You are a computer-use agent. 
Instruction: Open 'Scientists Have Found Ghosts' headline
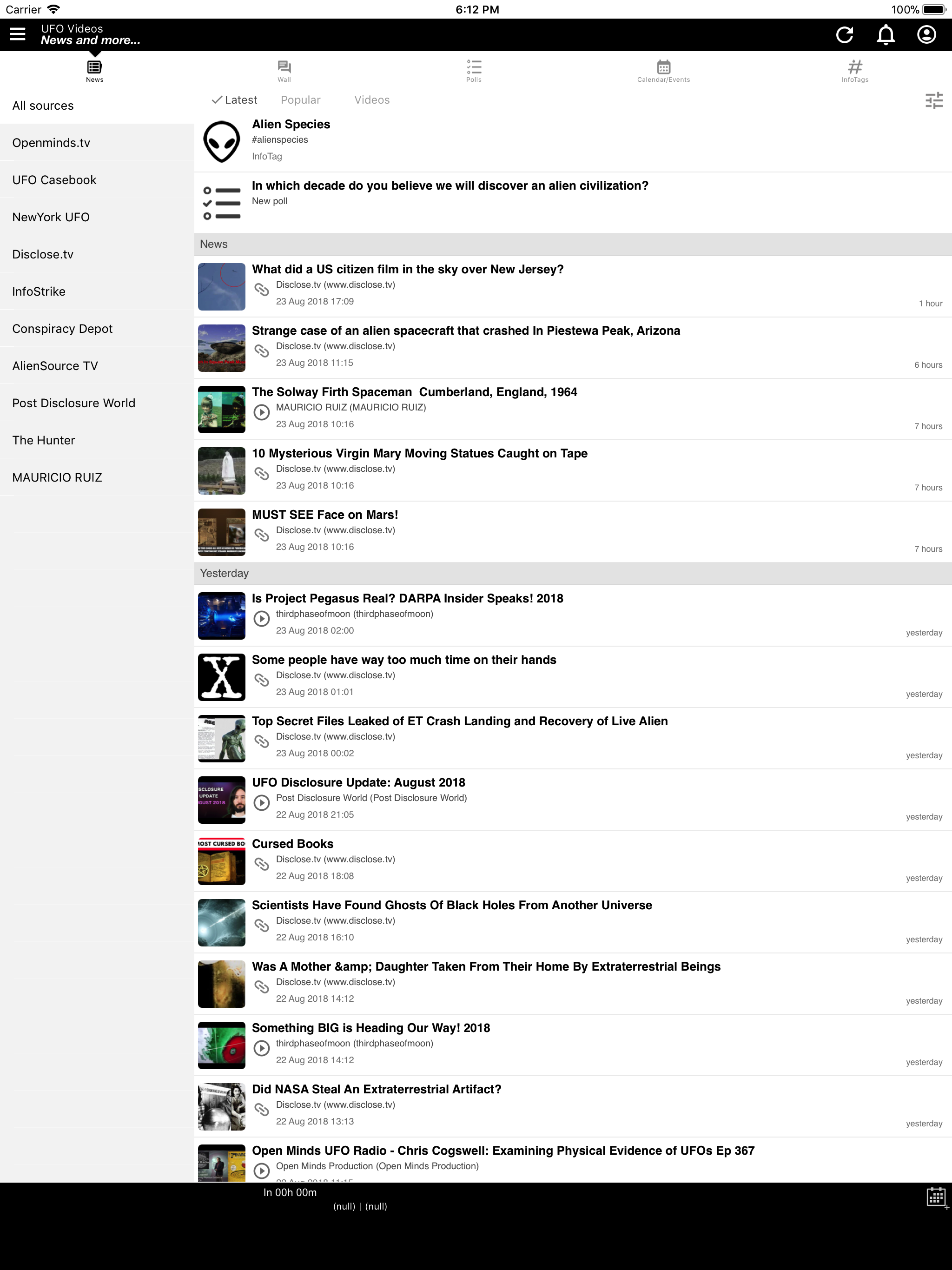click(x=452, y=906)
